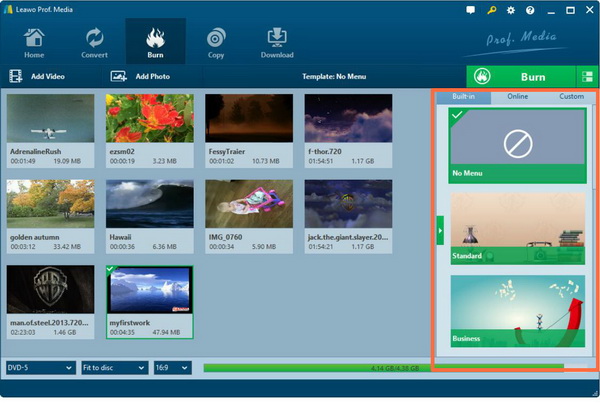Click the Template: No Menu label

(x=334, y=77)
